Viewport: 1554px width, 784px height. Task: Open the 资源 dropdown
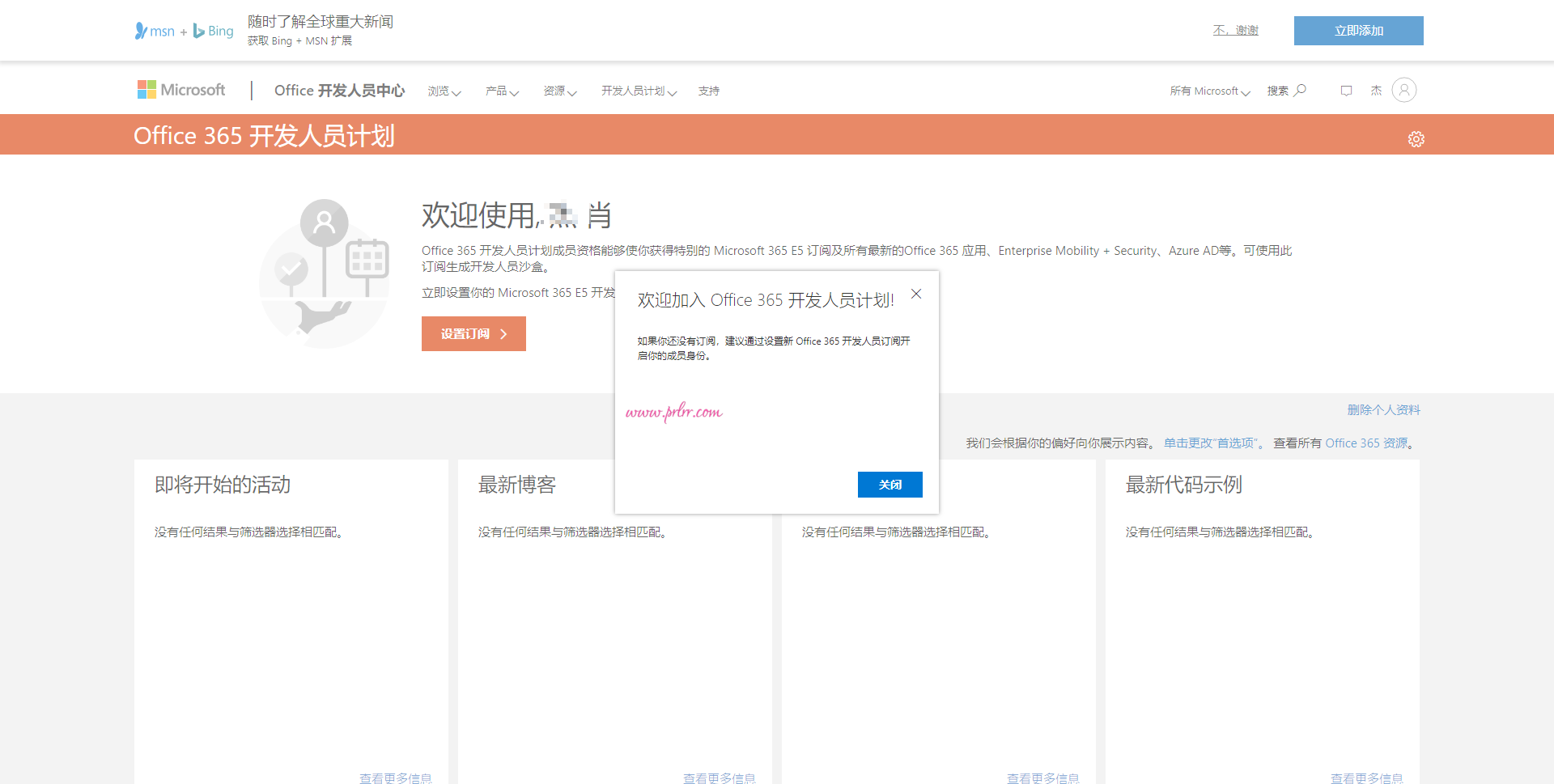[x=559, y=91]
